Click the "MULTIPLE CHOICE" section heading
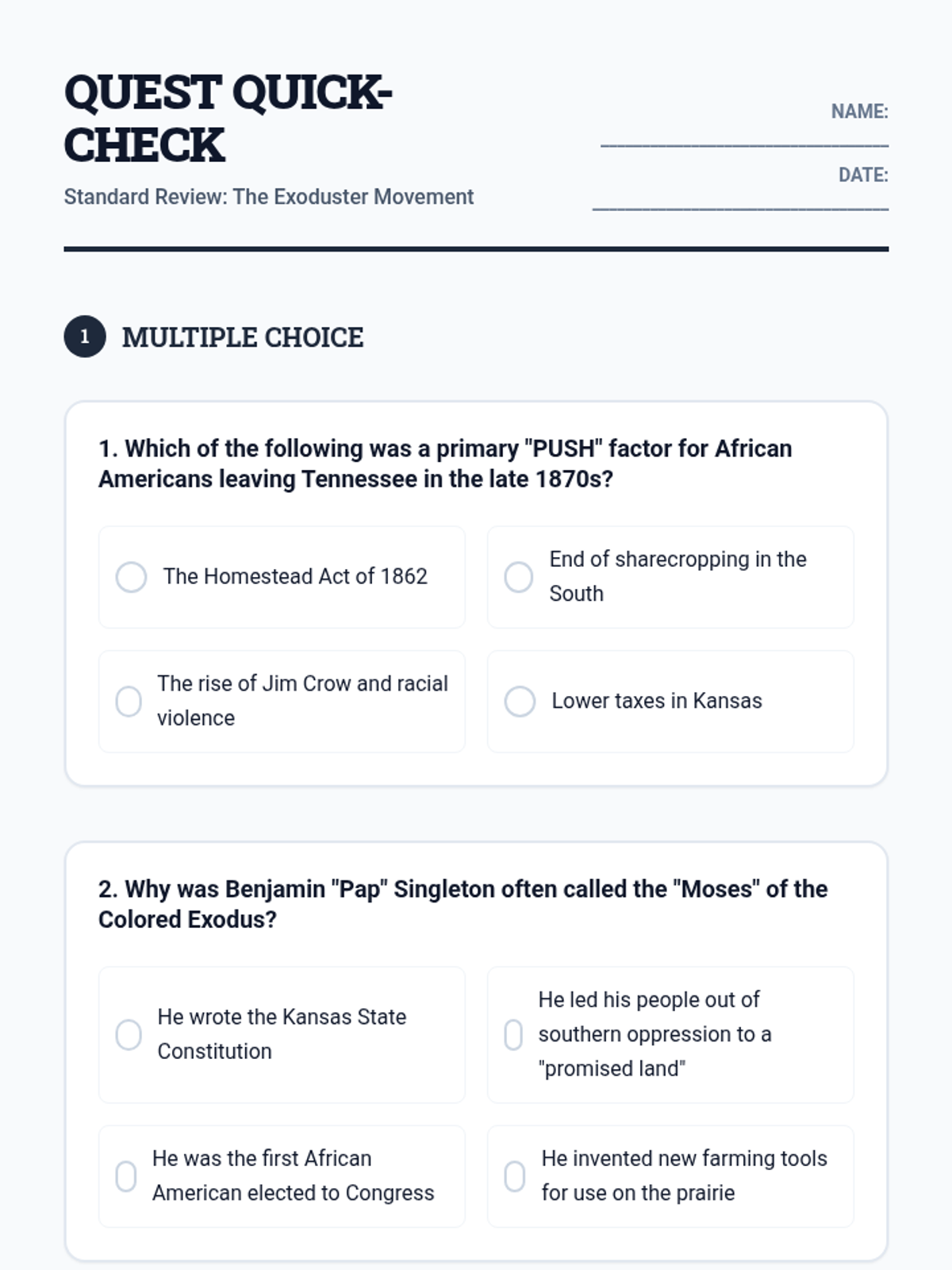 pyautogui.click(x=243, y=337)
